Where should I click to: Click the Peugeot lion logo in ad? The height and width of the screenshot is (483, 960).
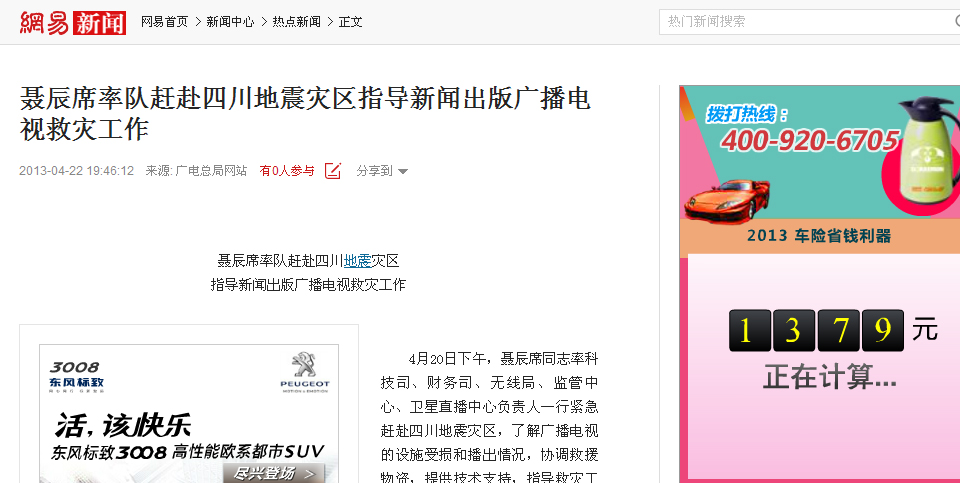coord(304,365)
